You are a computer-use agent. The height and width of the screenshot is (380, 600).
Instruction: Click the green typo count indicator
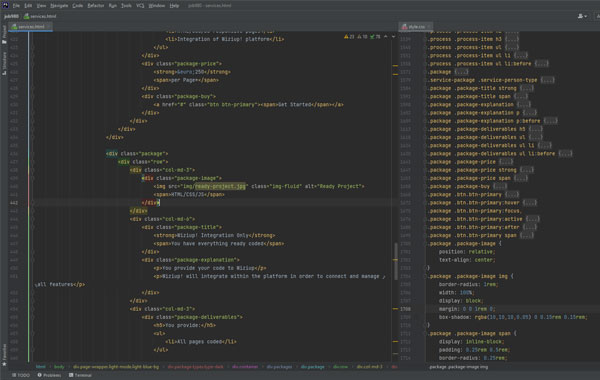375,37
